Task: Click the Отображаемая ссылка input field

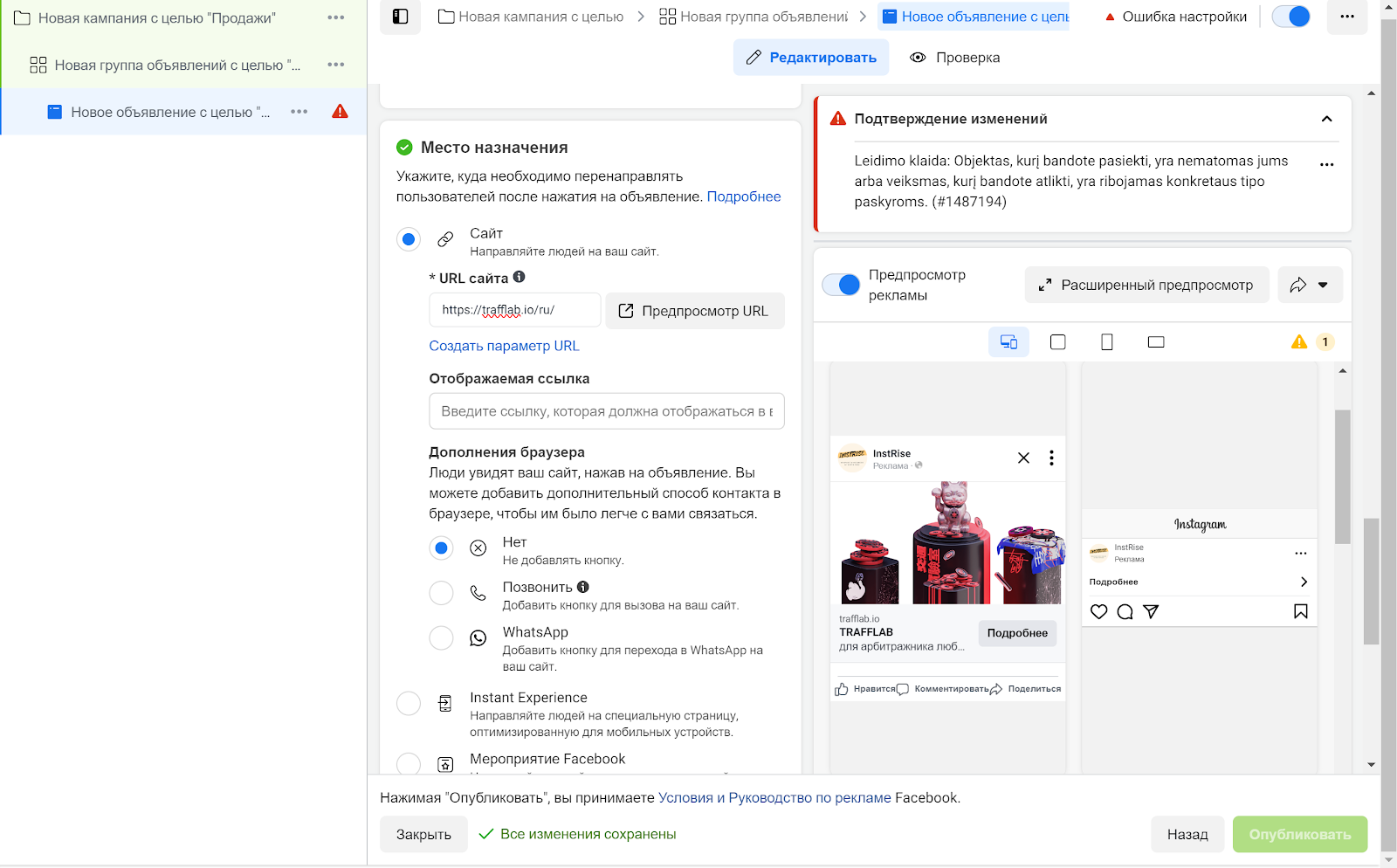Action: (607, 411)
